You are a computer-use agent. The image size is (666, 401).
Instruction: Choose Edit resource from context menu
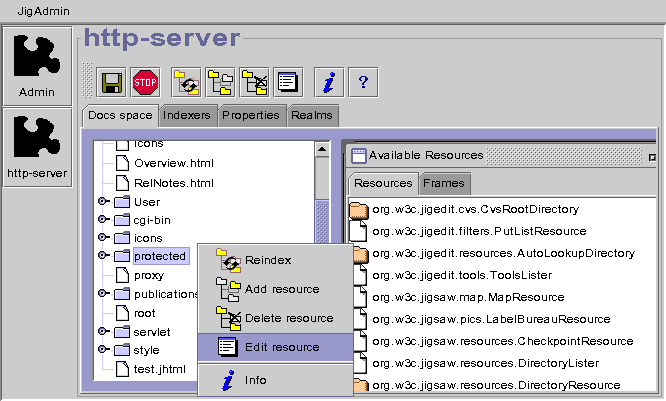click(276, 347)
